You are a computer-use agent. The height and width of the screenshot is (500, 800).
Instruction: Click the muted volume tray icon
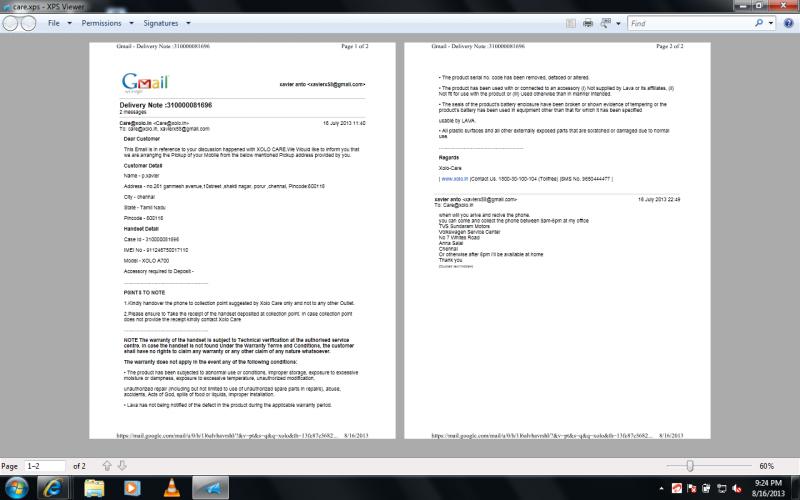tap(737, 489)
